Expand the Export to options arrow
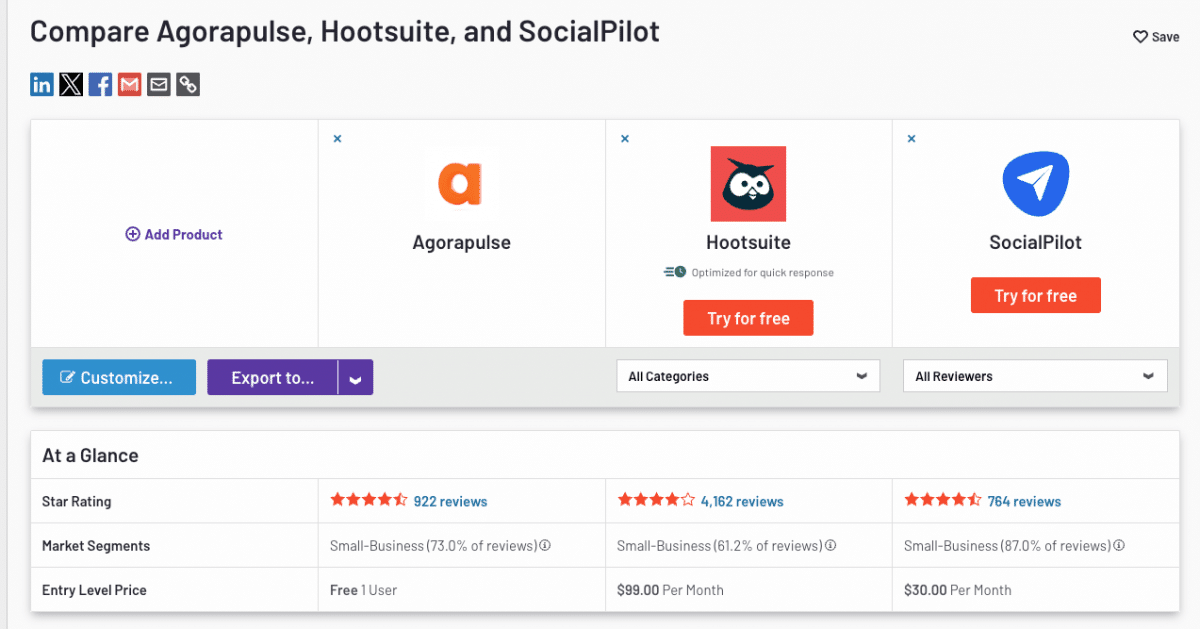Screen dimensions: 1200x629 pos(355,377)
